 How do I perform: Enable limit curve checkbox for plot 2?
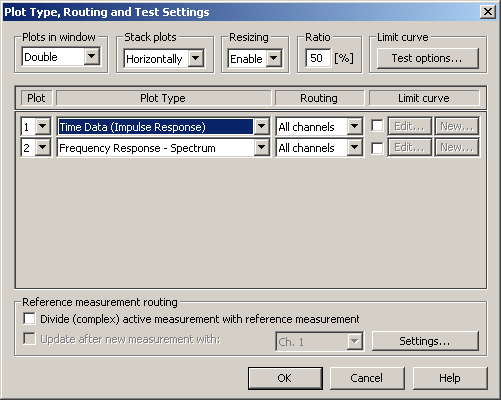[377, 148]
